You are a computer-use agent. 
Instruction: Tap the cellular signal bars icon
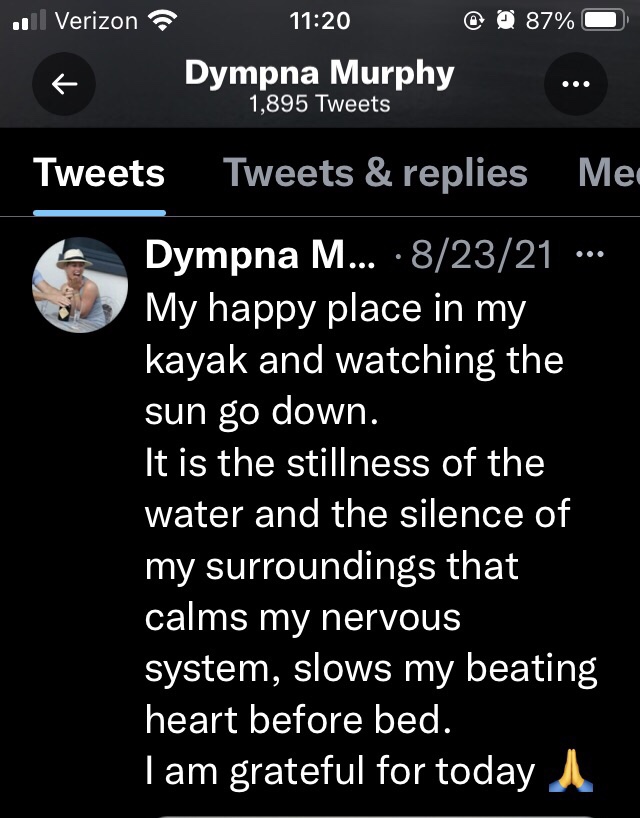click(x=29, y=21)
